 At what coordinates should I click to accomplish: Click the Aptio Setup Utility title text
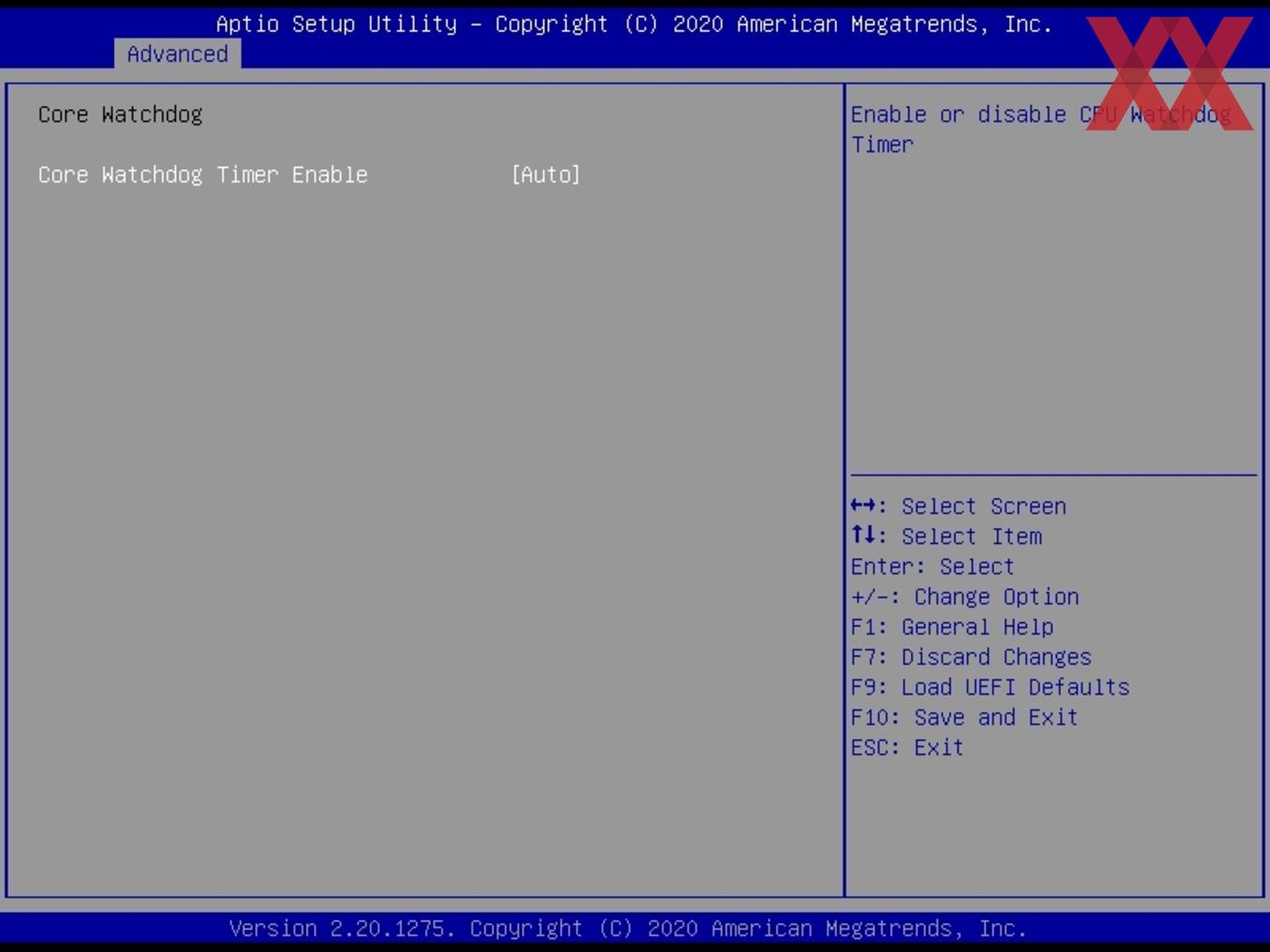click(x=634, y=24)
